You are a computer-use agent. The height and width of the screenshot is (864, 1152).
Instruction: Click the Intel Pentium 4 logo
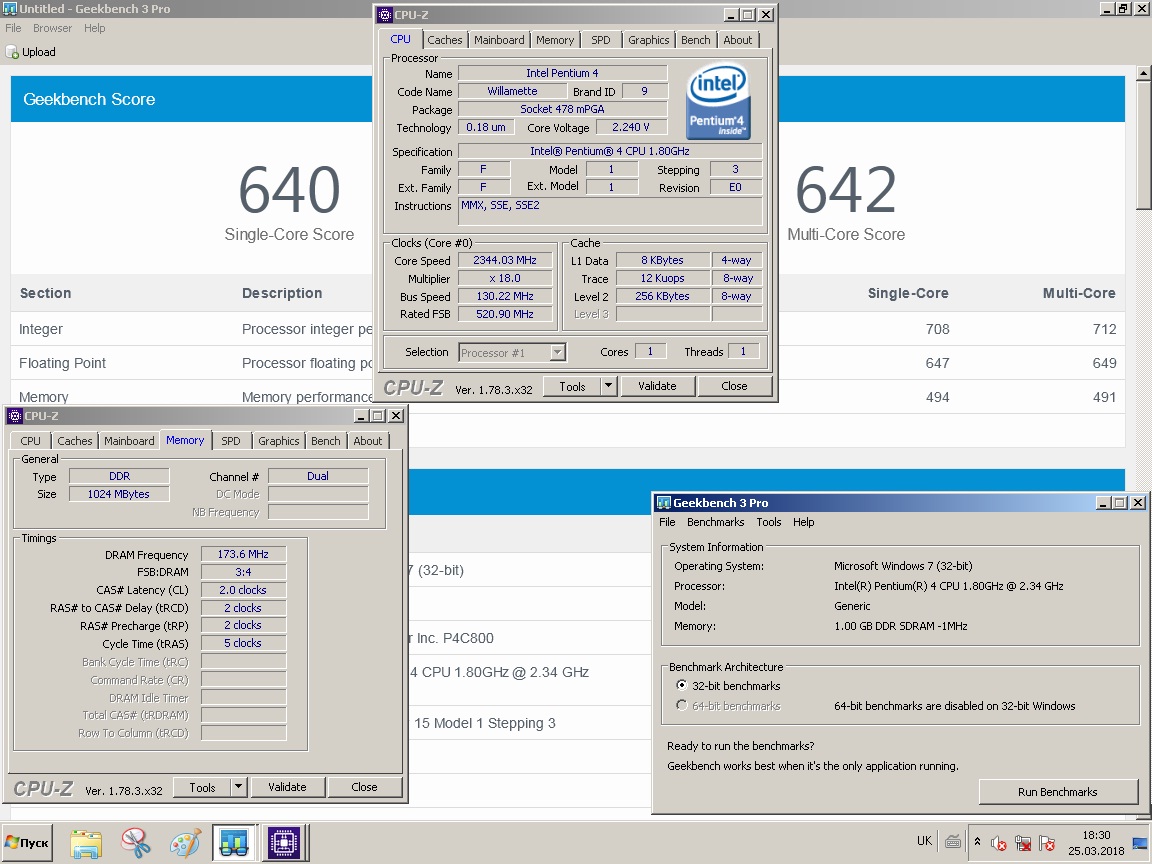[719, 101]
